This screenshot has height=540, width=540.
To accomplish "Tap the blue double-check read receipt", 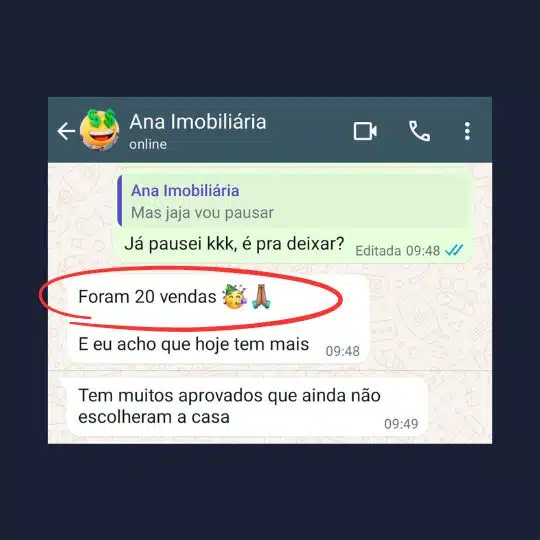I will [454, 250].
